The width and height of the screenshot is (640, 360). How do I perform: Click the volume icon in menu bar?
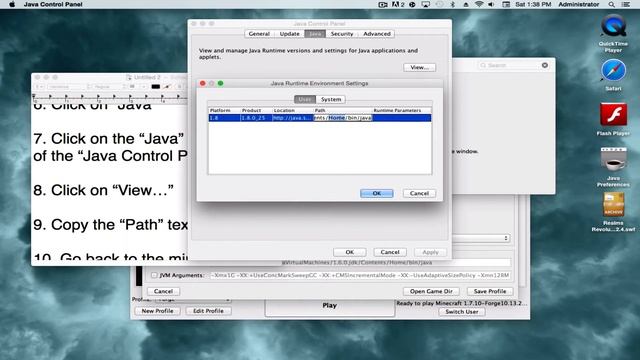[491, 4]
